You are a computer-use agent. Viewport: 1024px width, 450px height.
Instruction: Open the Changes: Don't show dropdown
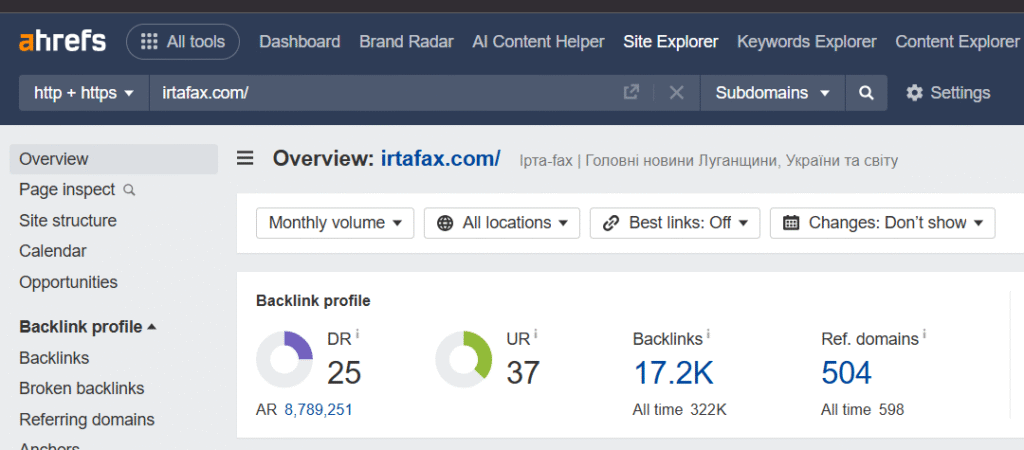(x=883, y=223)
